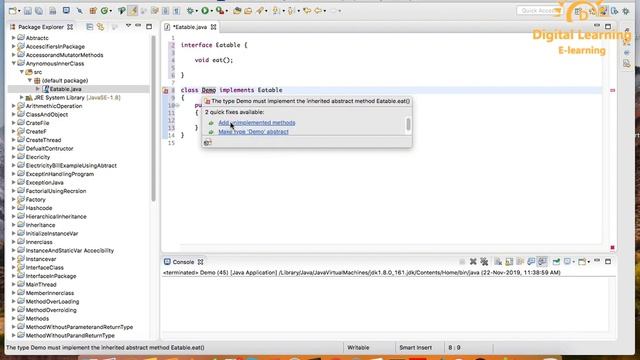Screen dimensions: 640x360
Task: Click the Quick Access search field
Action: (x=540, y=11)
